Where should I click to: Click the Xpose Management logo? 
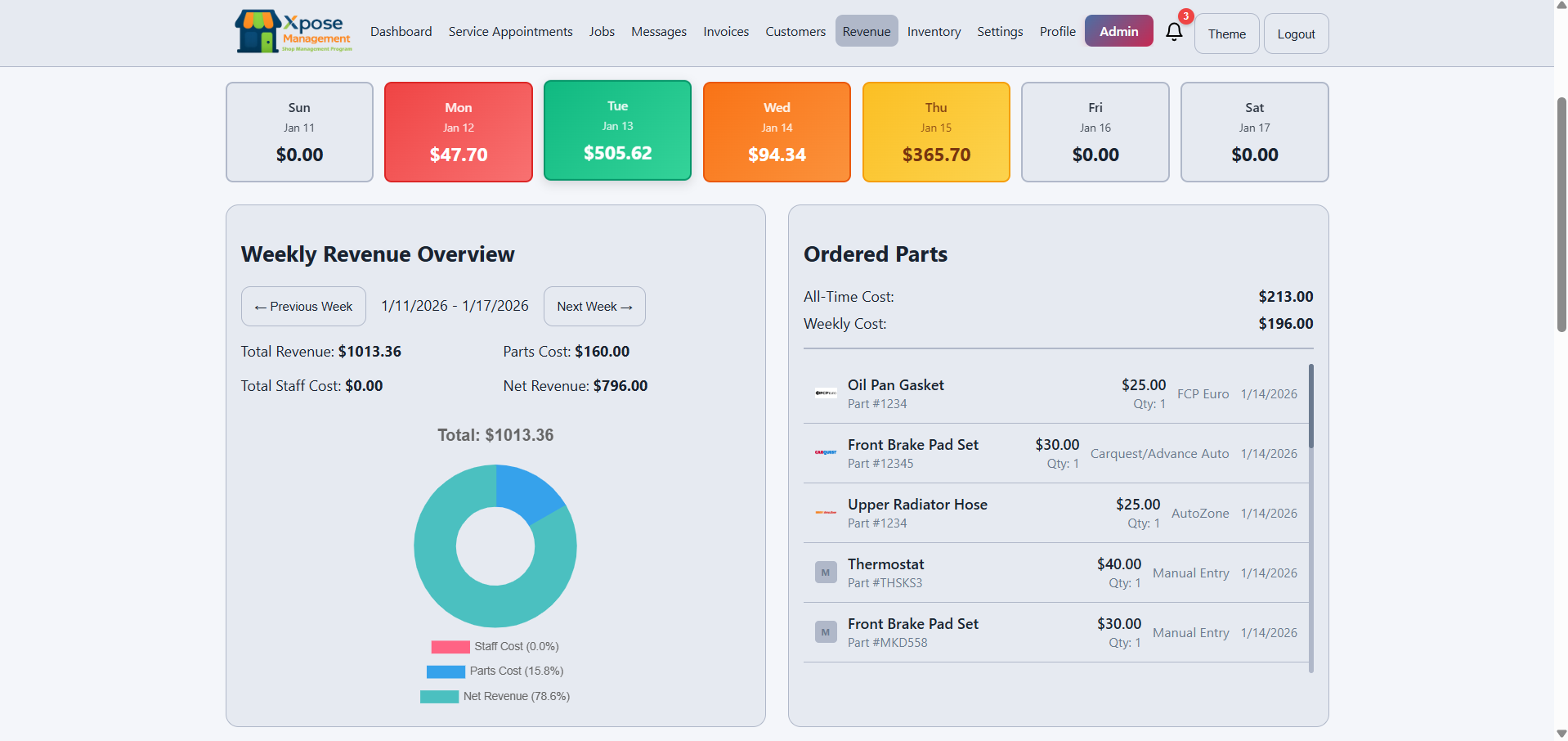292,31
